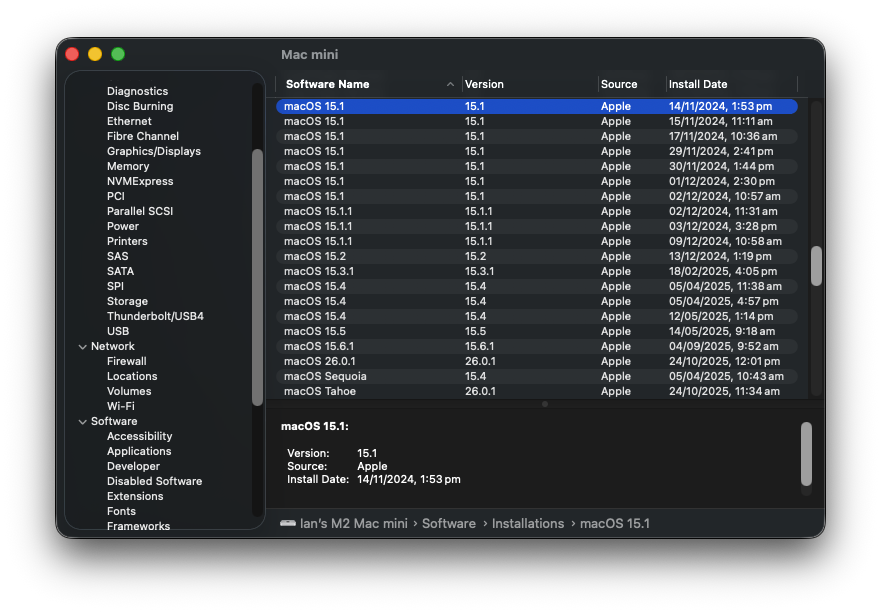The height and width of the screenshot is (612, 881).
Task: Click the split divider handle below the table
Action: (x=544, y=404)
